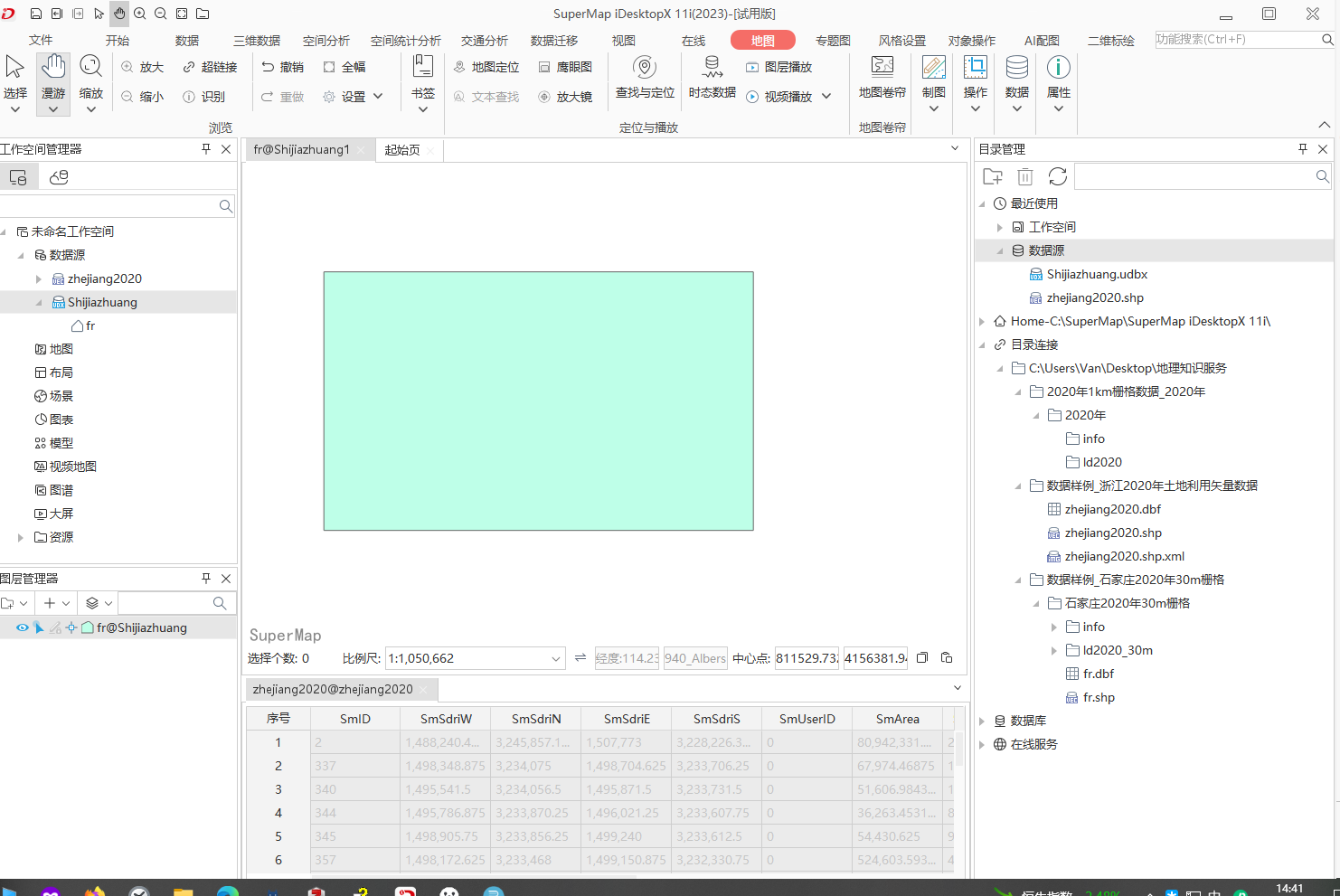Click the delete trash icon in 目录管理
This screenshot has height=896, width=1340.
tap(1025, 177)
